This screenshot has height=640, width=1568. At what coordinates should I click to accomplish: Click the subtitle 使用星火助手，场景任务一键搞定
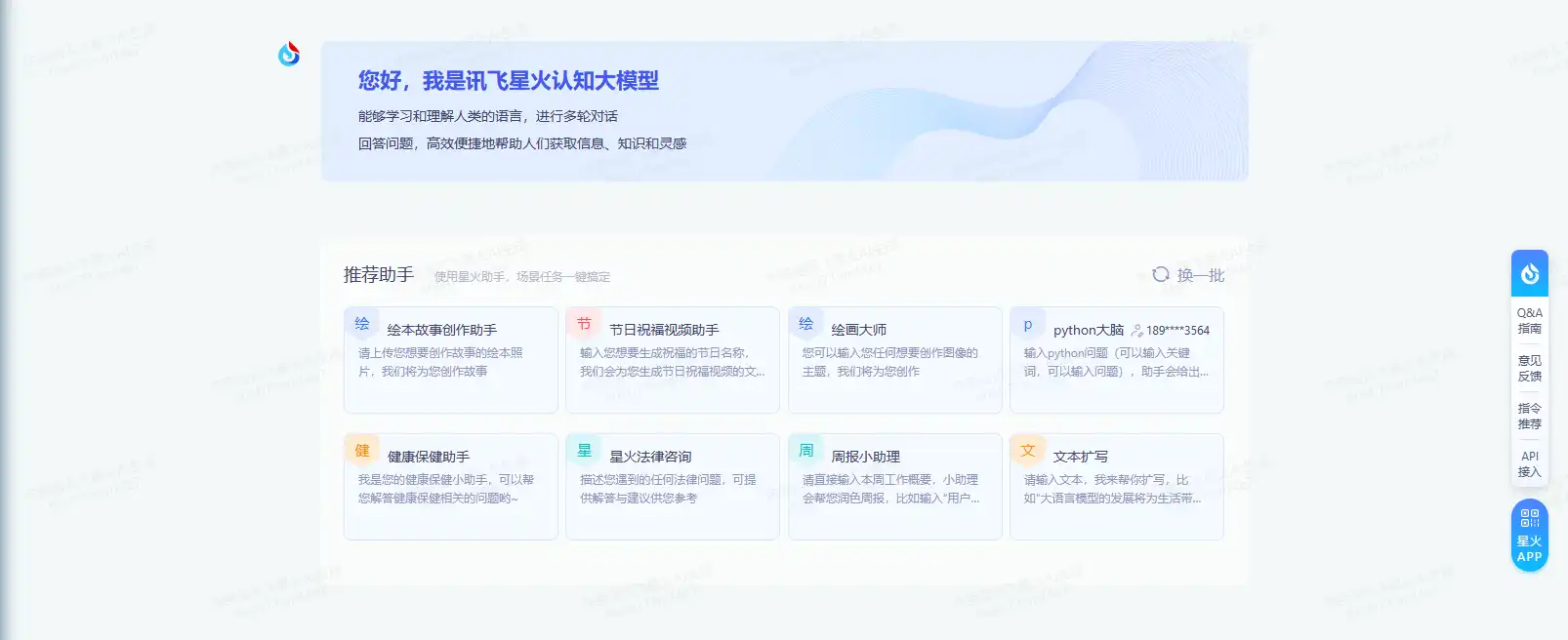pos(522,277)
